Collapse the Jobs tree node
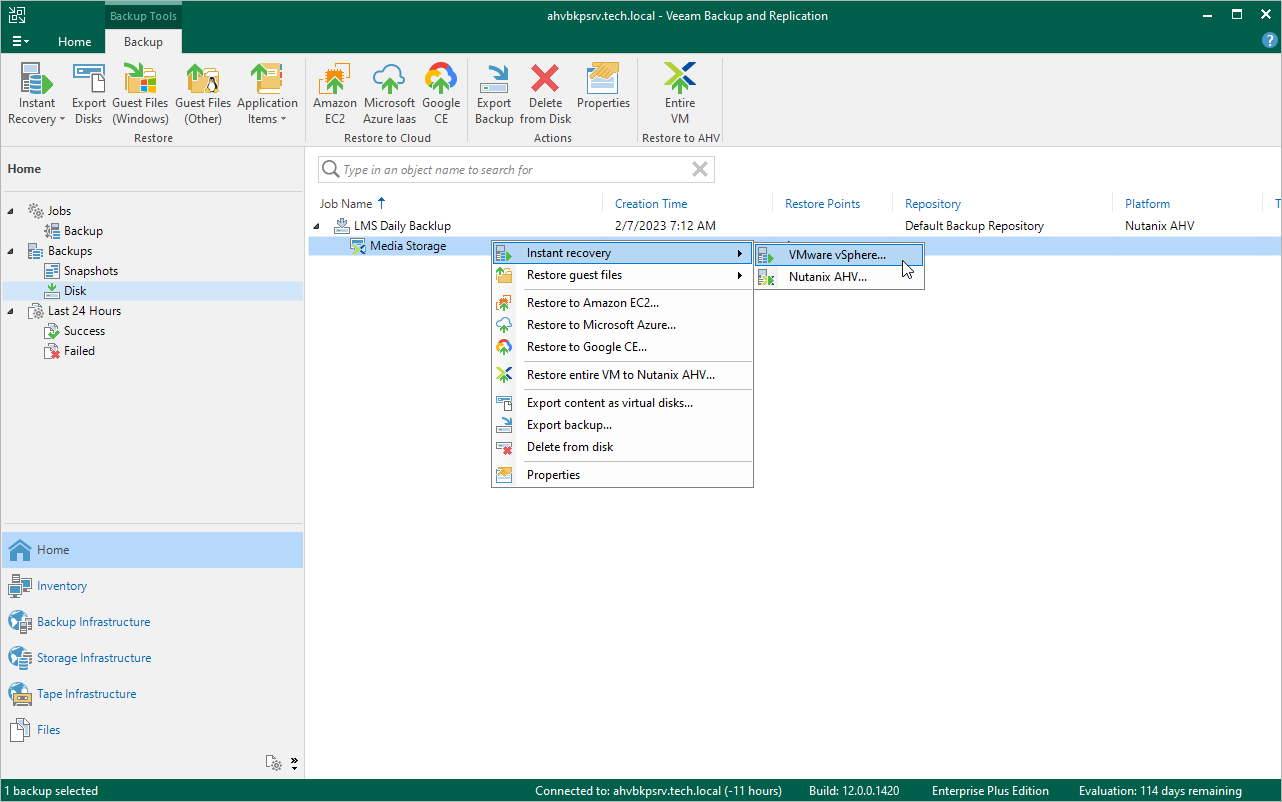The image size is (1282, 802). point(12,211)
